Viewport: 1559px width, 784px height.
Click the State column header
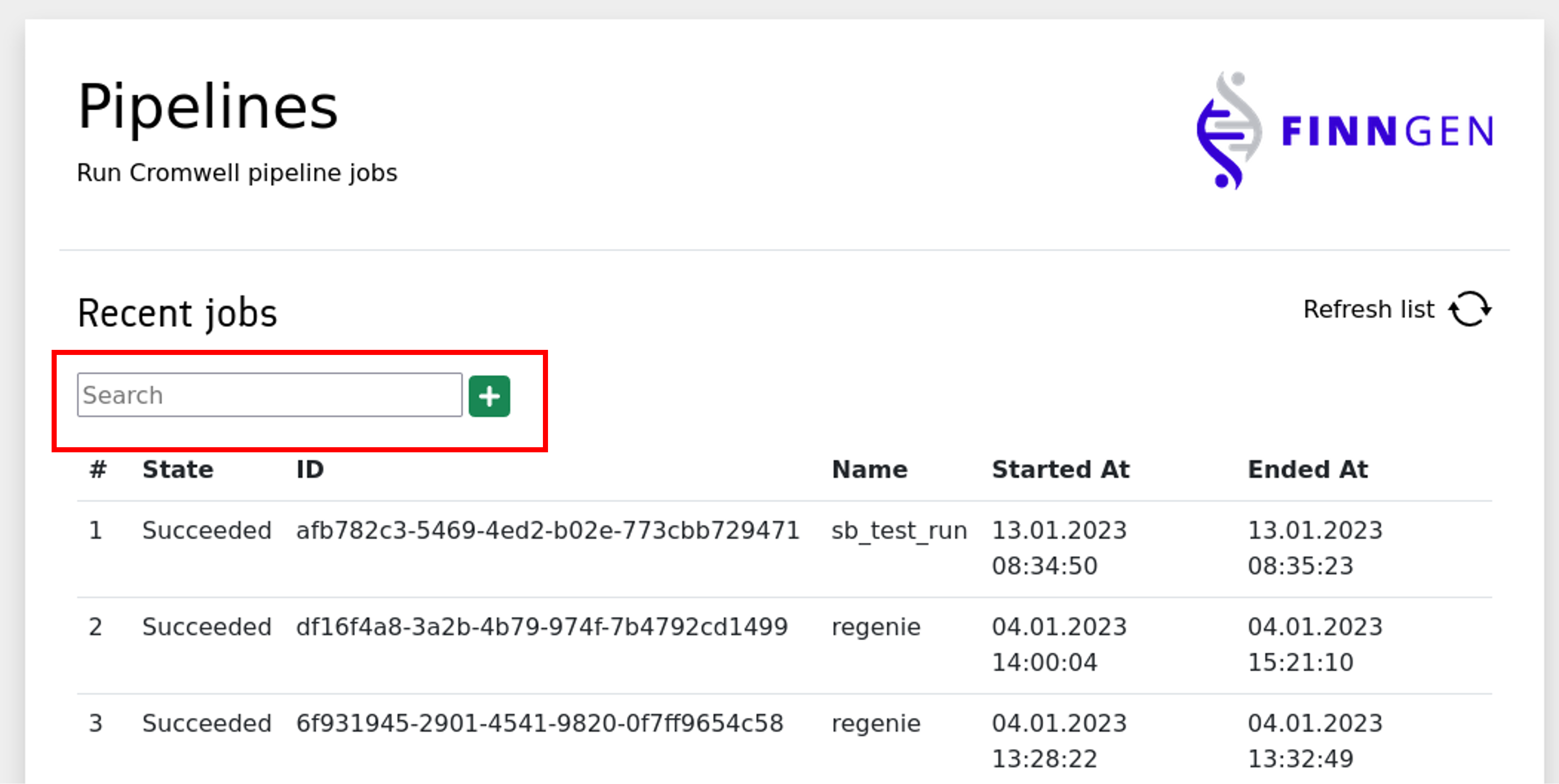tap(178, 469)
